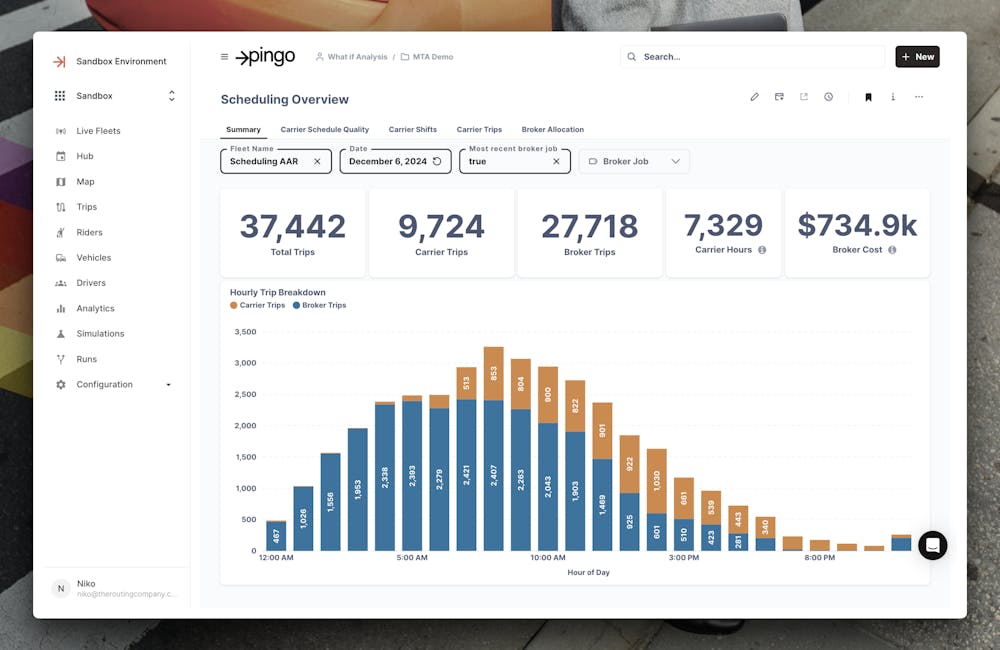Open Drivers group icon in sidebar
Image resolution: width=1000 pixels, height=650 pixels.
(61, 283)
